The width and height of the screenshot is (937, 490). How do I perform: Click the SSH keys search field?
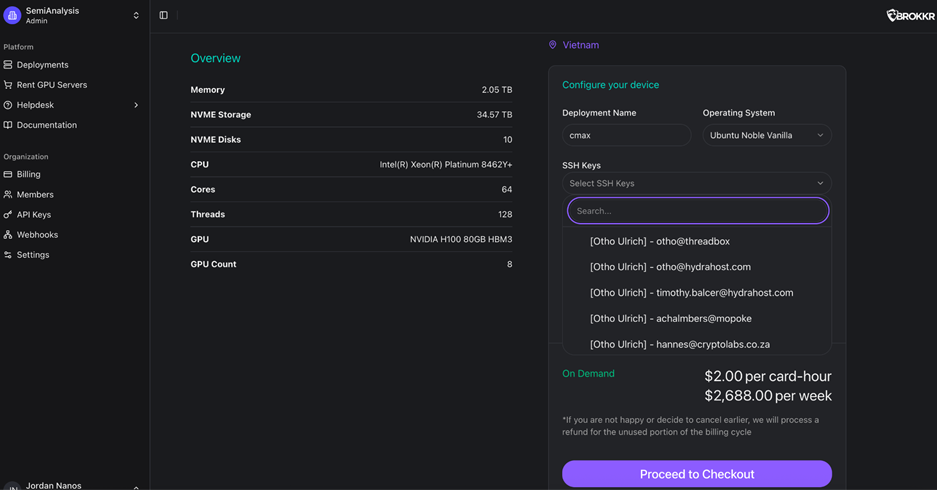click(697, 211)
